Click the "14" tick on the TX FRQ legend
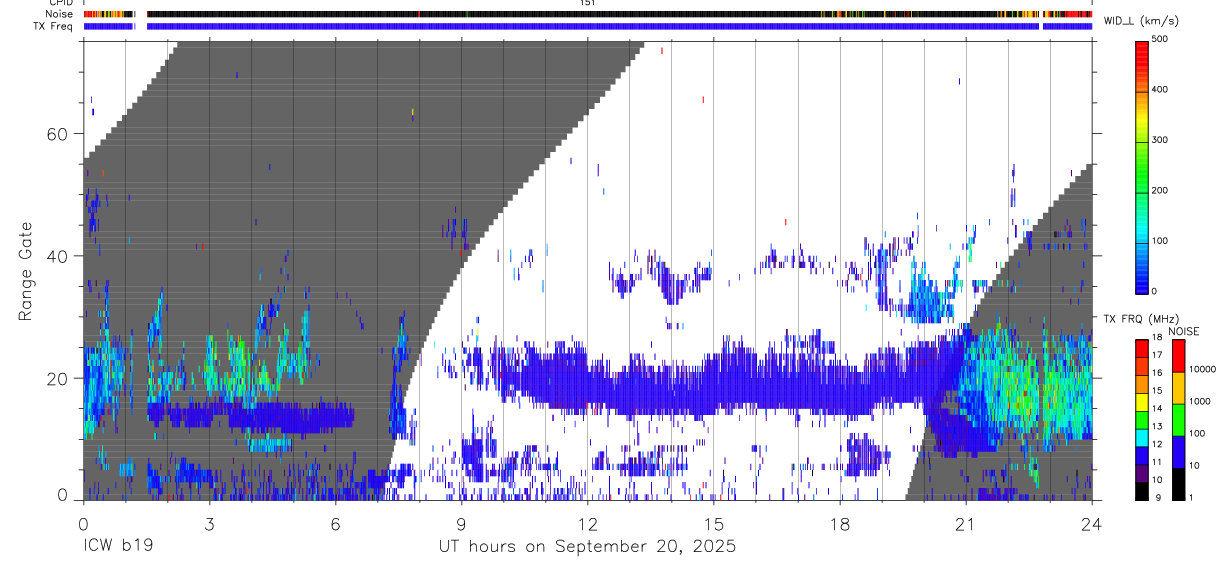Image resolution: width=1228 pixels, height=567 pixels. click(x=1158, y=408)
